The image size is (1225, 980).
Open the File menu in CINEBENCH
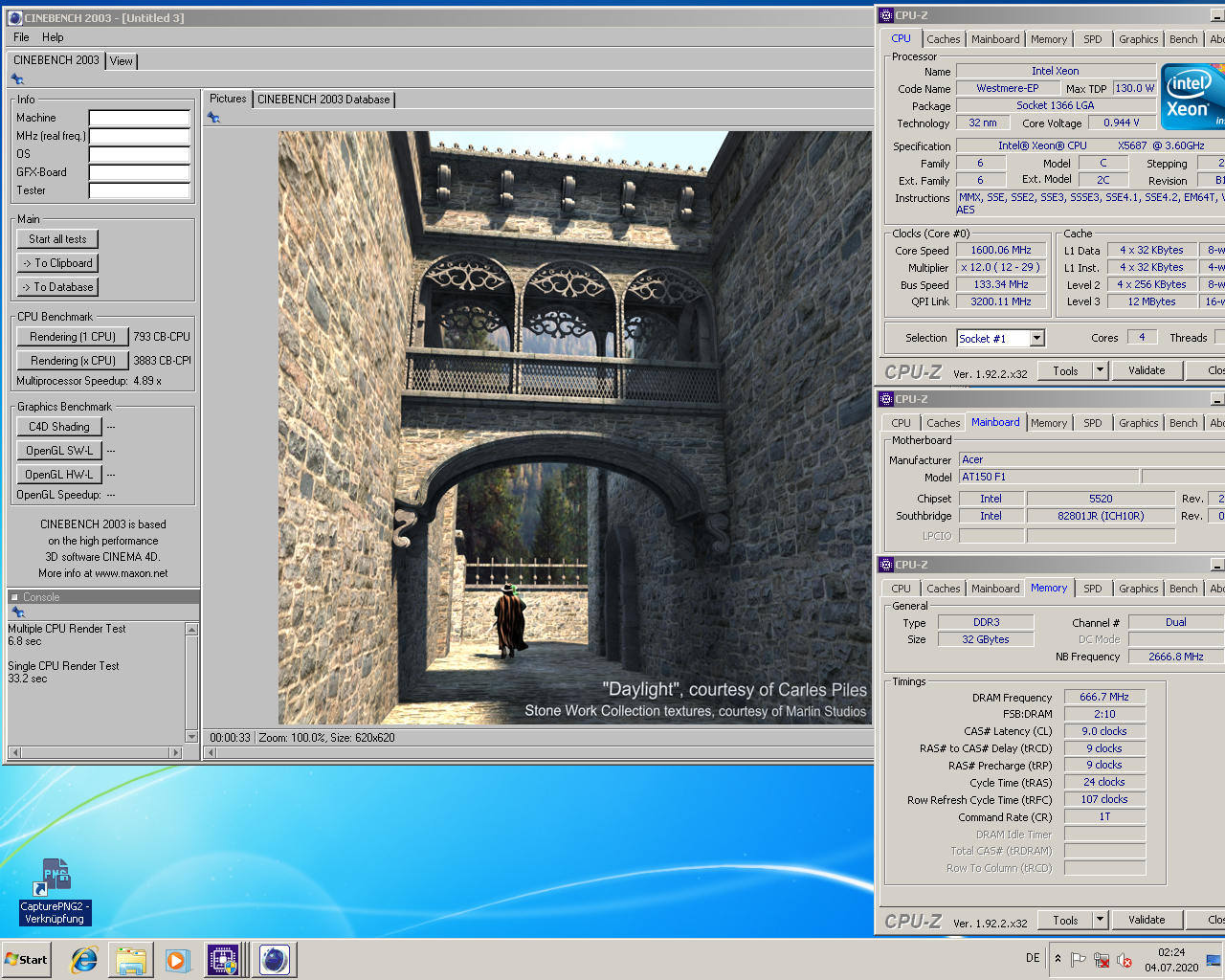(x=21, y=37)
